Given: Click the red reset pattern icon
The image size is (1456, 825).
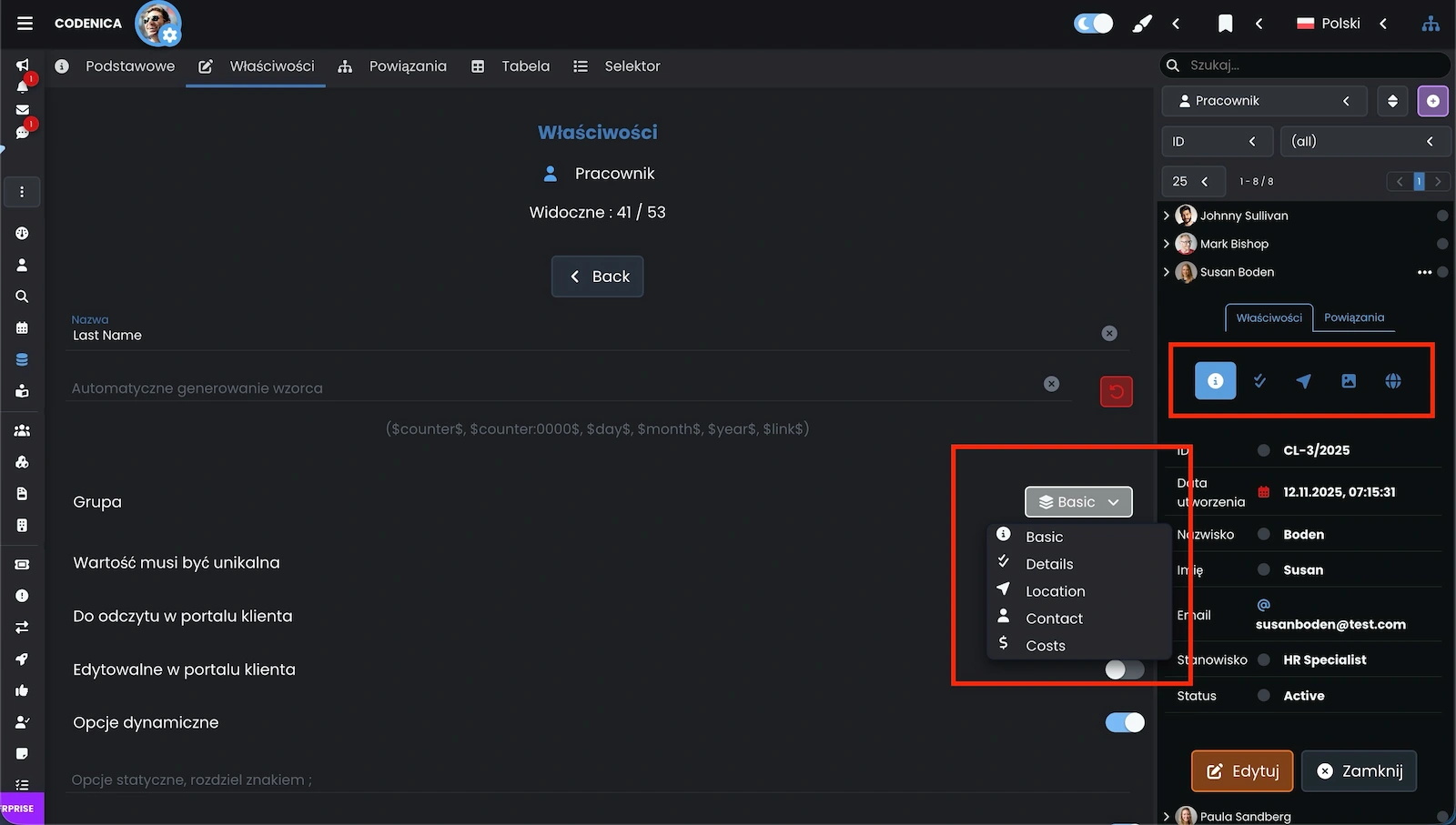Looking at the screenshot, I should click(1116, 391).
